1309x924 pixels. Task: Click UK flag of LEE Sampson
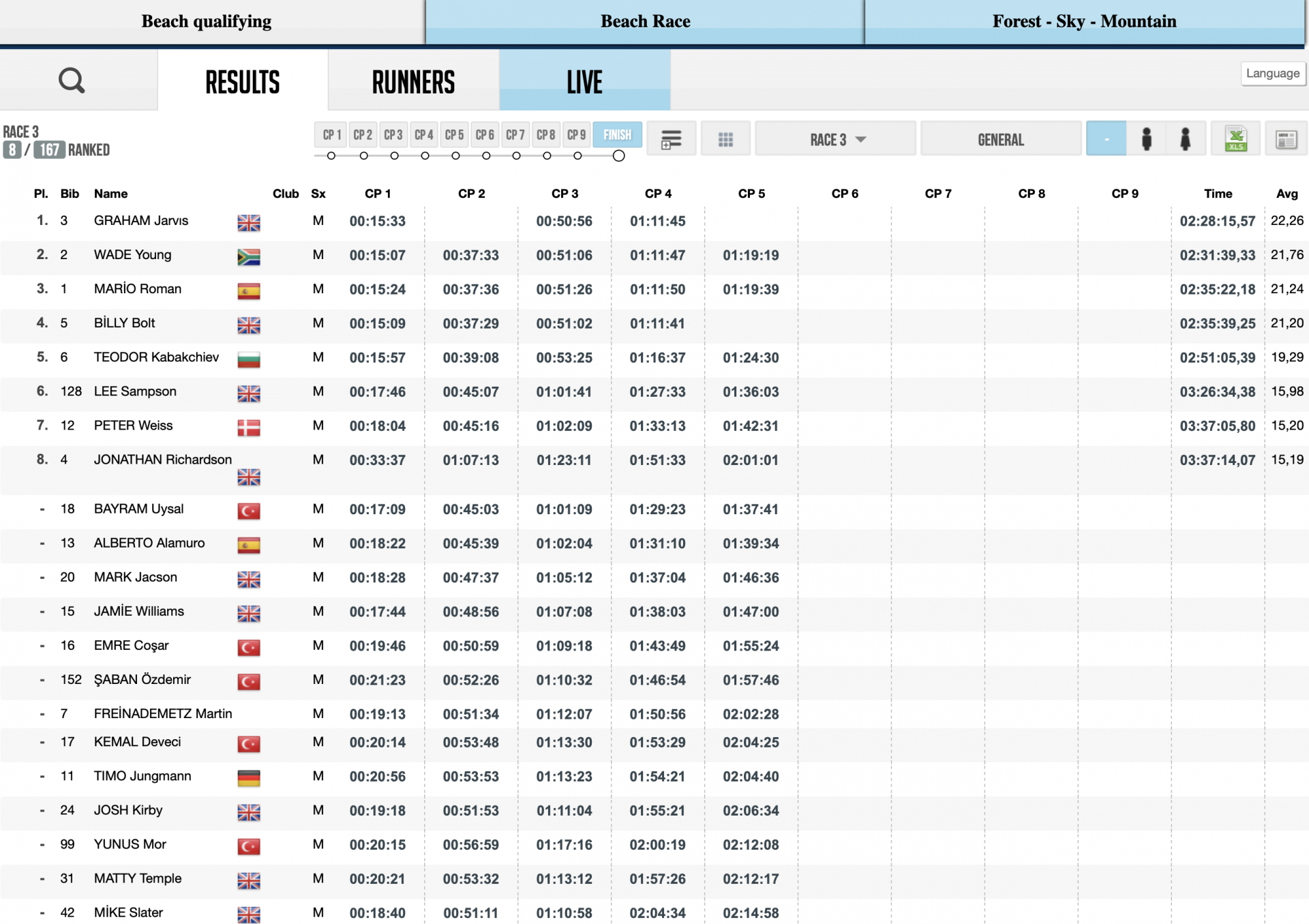coord(249,393)
